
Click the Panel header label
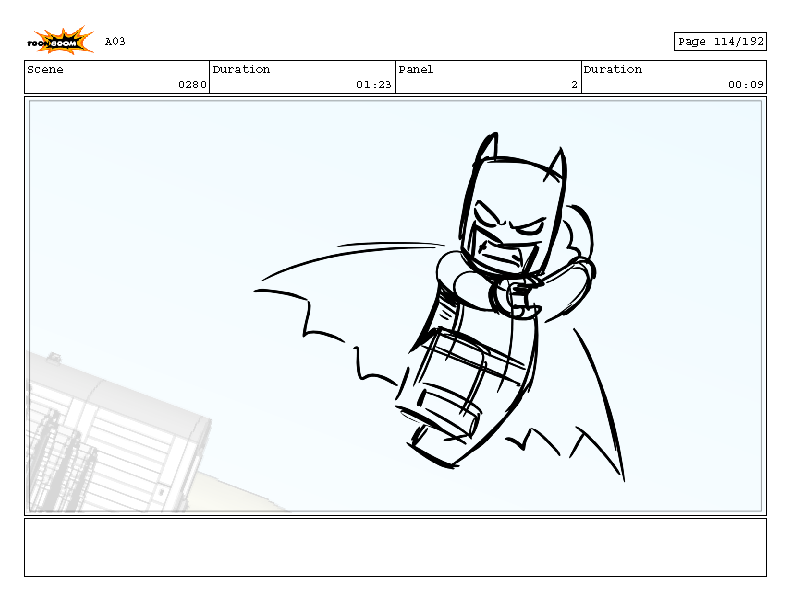click(x=416, y=70)
